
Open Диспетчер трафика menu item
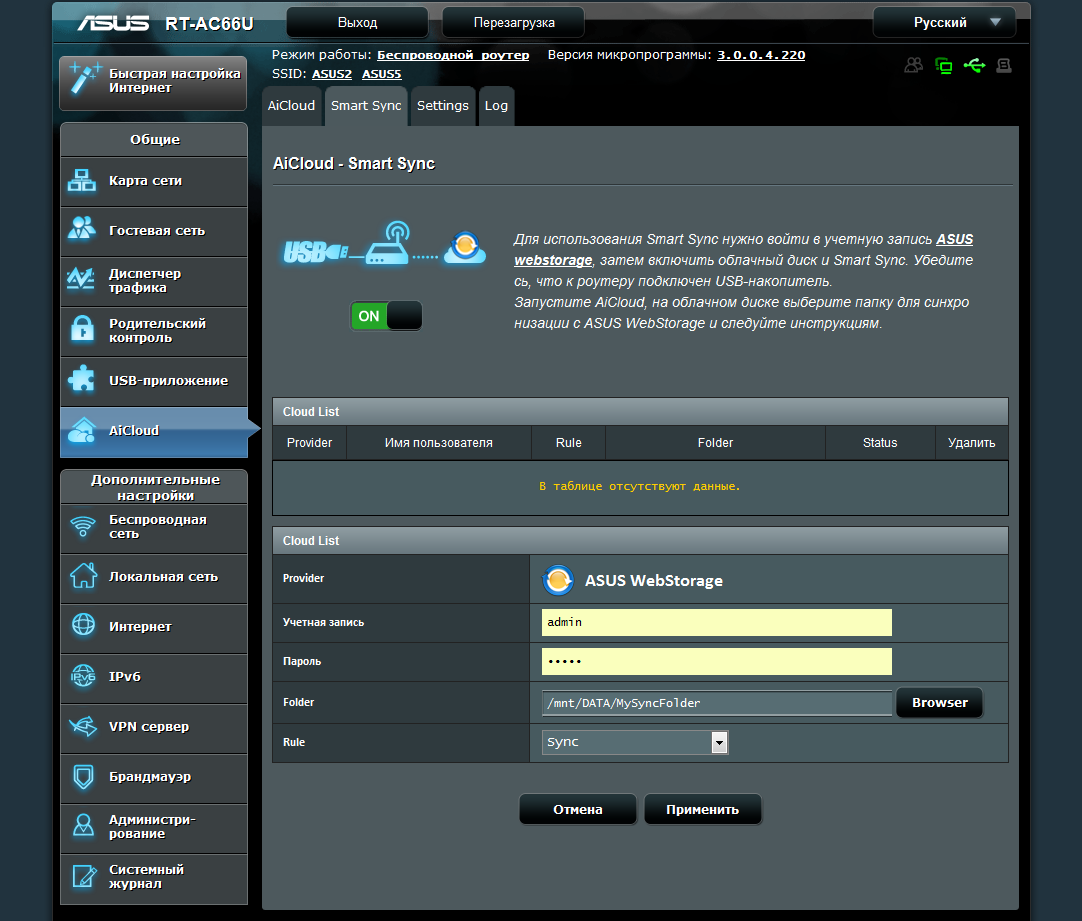coord(154,281)
